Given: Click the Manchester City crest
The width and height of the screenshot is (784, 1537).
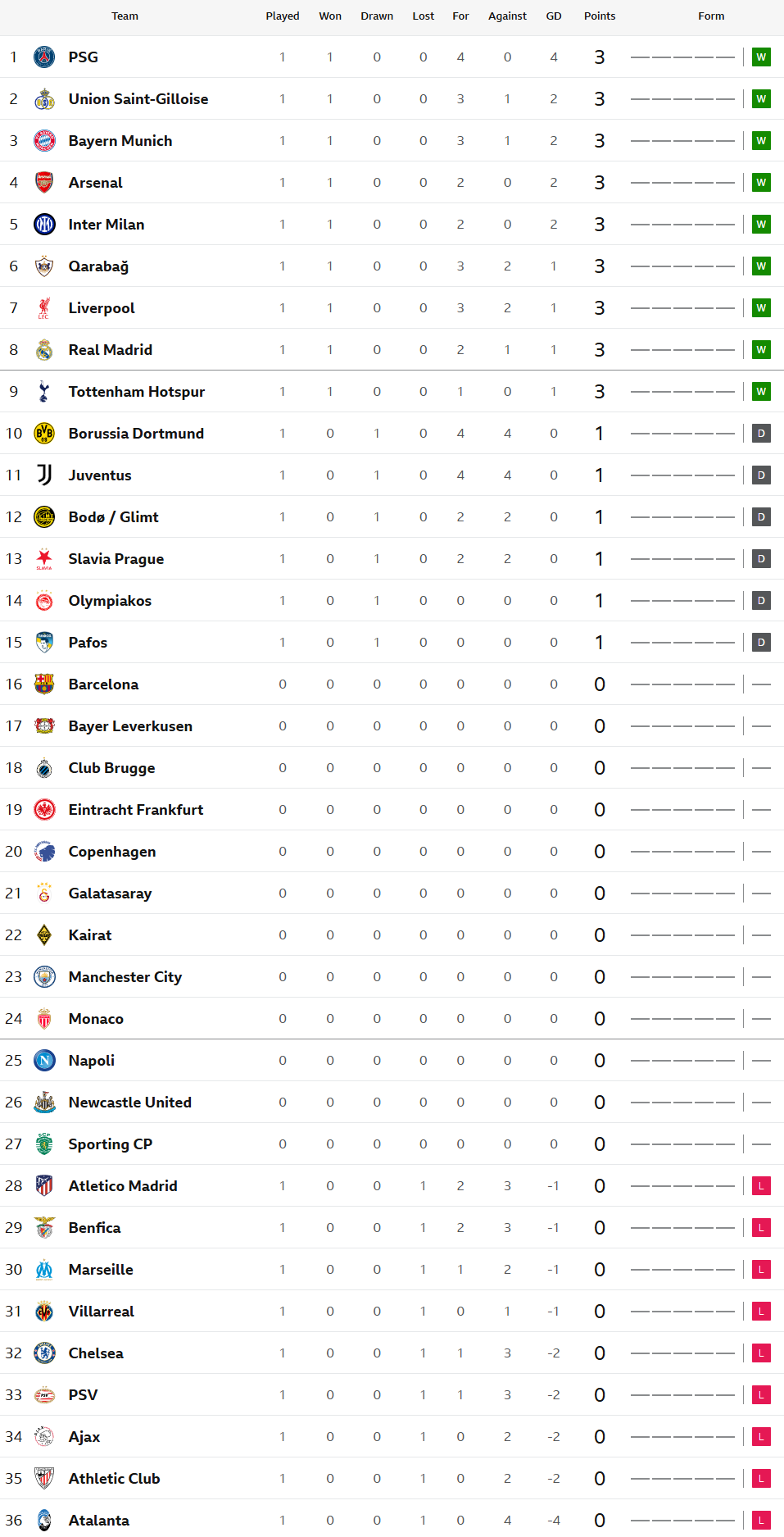Looking at the screenshot, I should click(x=44, y=977).
